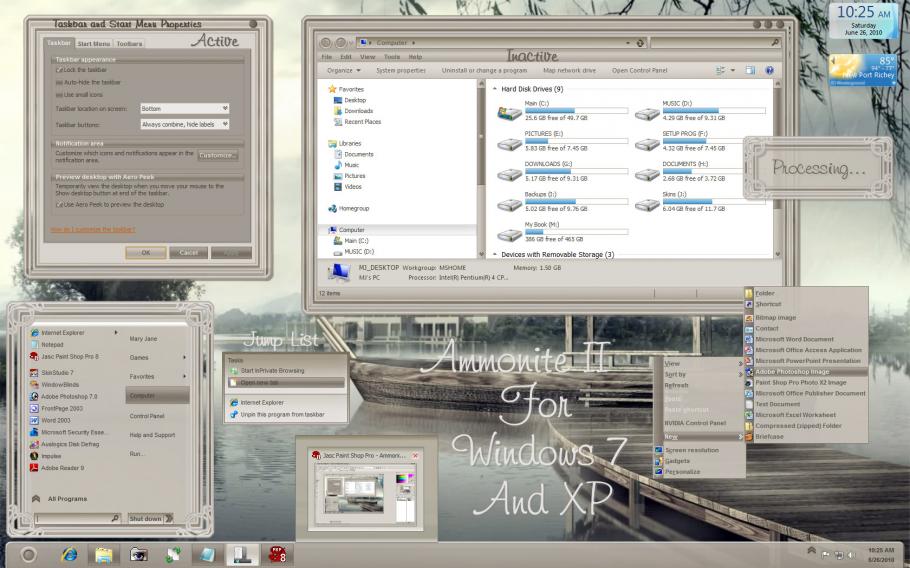This screenshot has width=910, height=568.
Task: Open the Tools menu in Explorer
Action: (x=392, y=57)
